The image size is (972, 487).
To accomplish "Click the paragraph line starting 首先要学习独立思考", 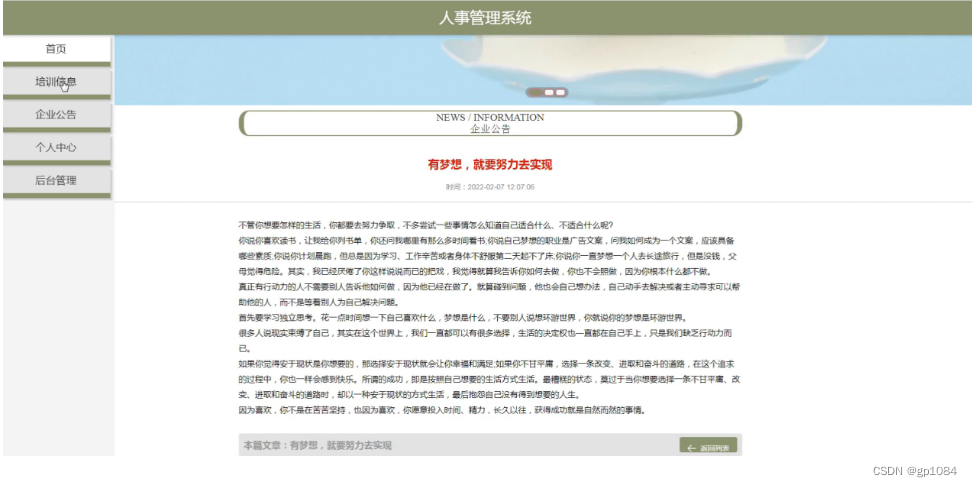I will pos(462,318).
